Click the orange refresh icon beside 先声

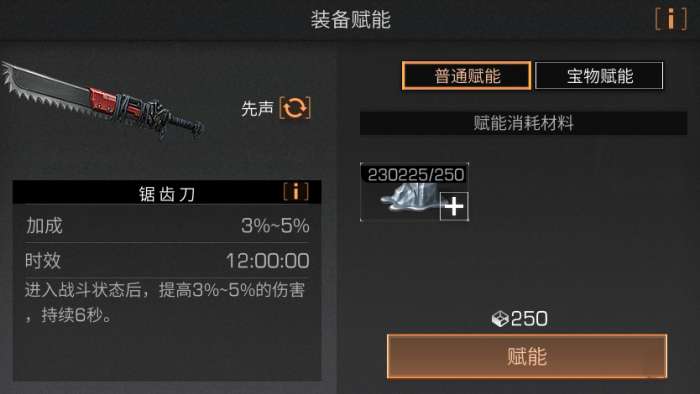click(x=295, y=108)
